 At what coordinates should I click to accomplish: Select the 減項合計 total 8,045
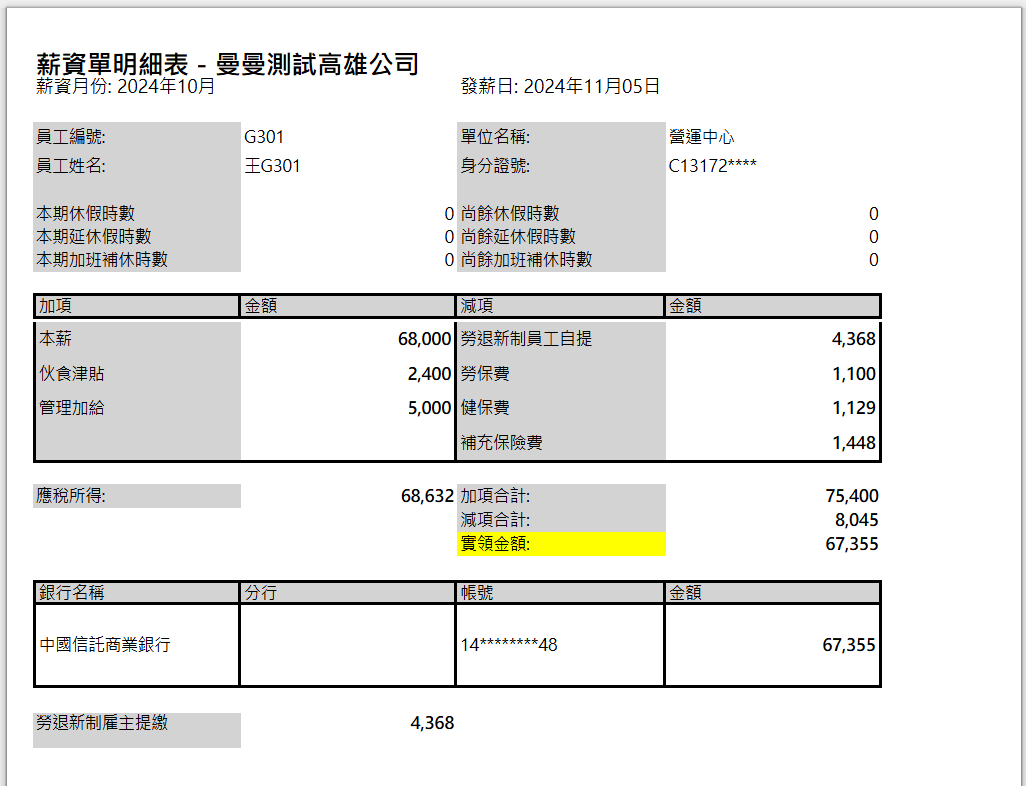click(857, 520)
